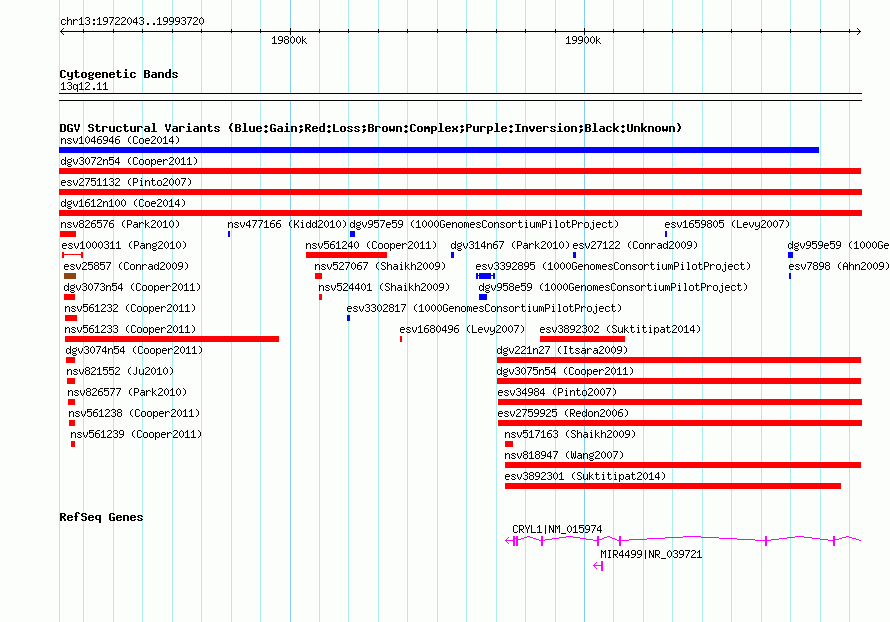Click esv3392895 1000Genomes label
The image size is (890, 622).
(x=613, y=266)
